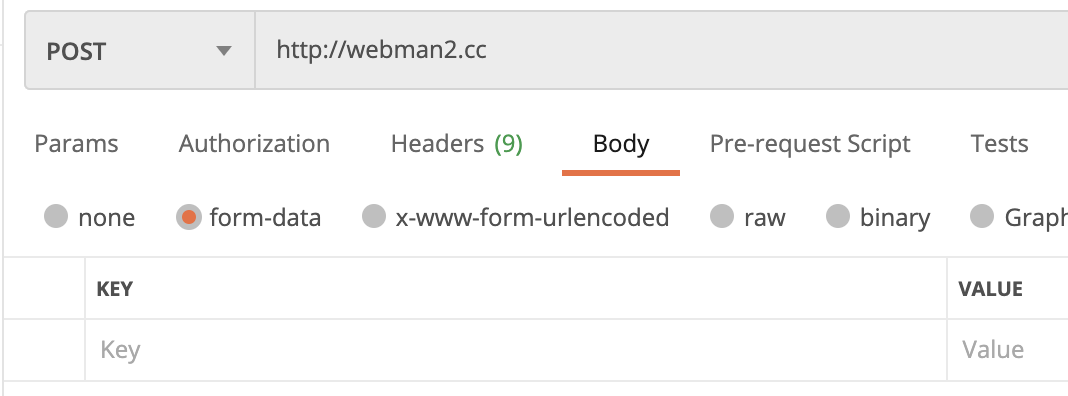Select the form-data radio button
The height and width of the screenshot is (396, 1068).
pos(189,217)
